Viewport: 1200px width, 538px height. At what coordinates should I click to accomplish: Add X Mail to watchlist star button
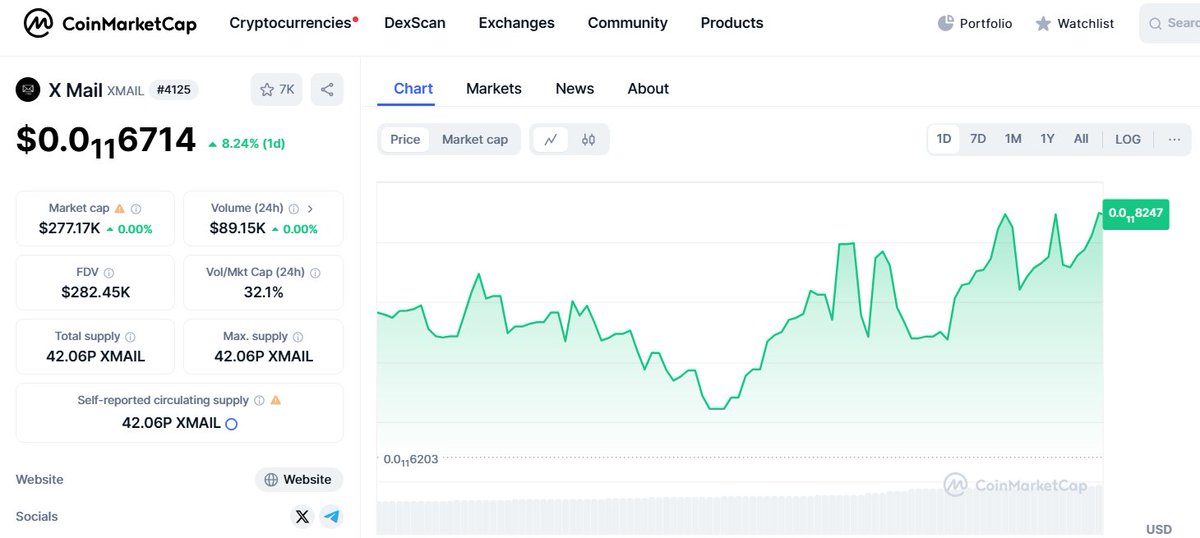point(277,90)
